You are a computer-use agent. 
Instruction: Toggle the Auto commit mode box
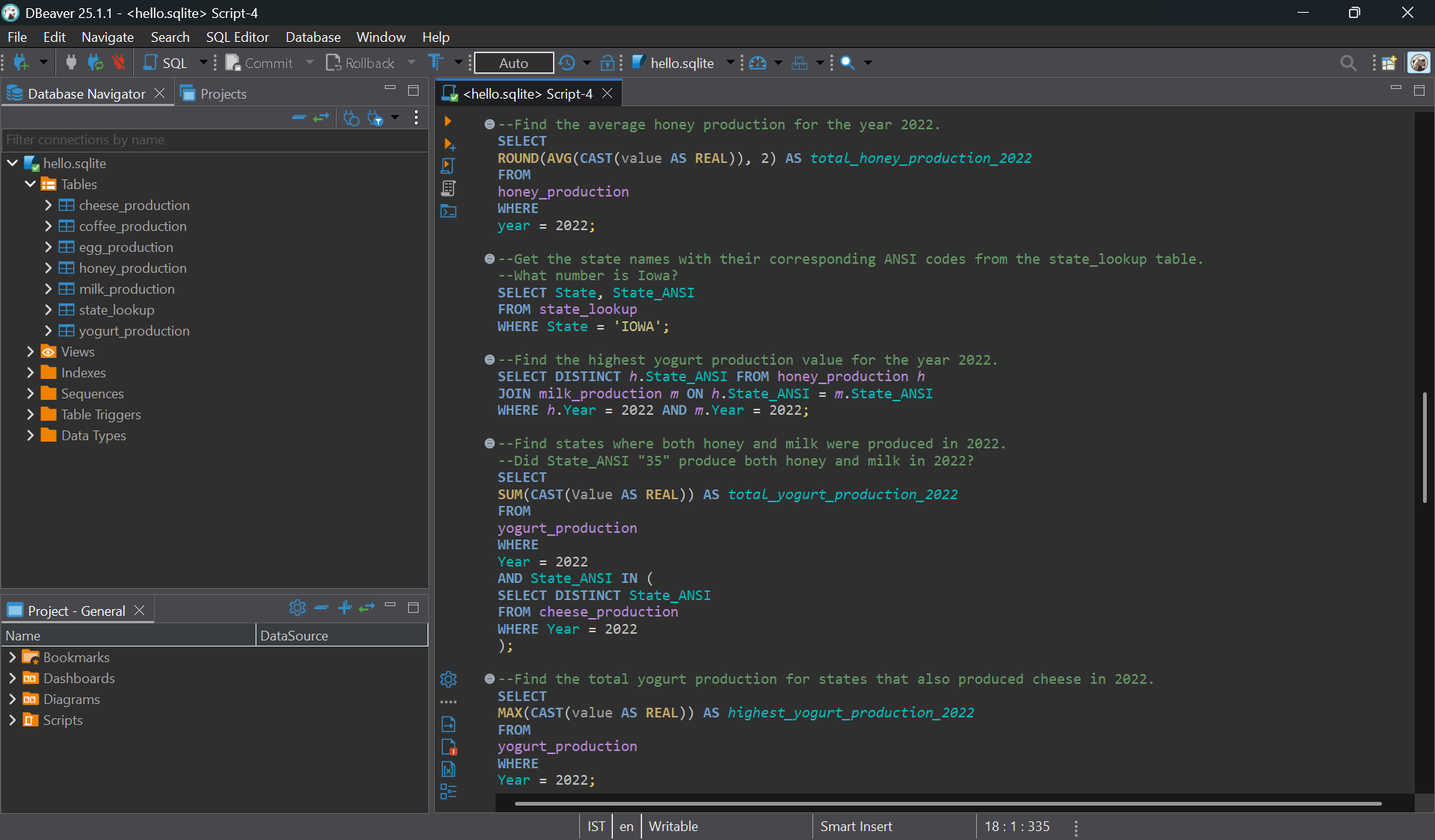513,63
